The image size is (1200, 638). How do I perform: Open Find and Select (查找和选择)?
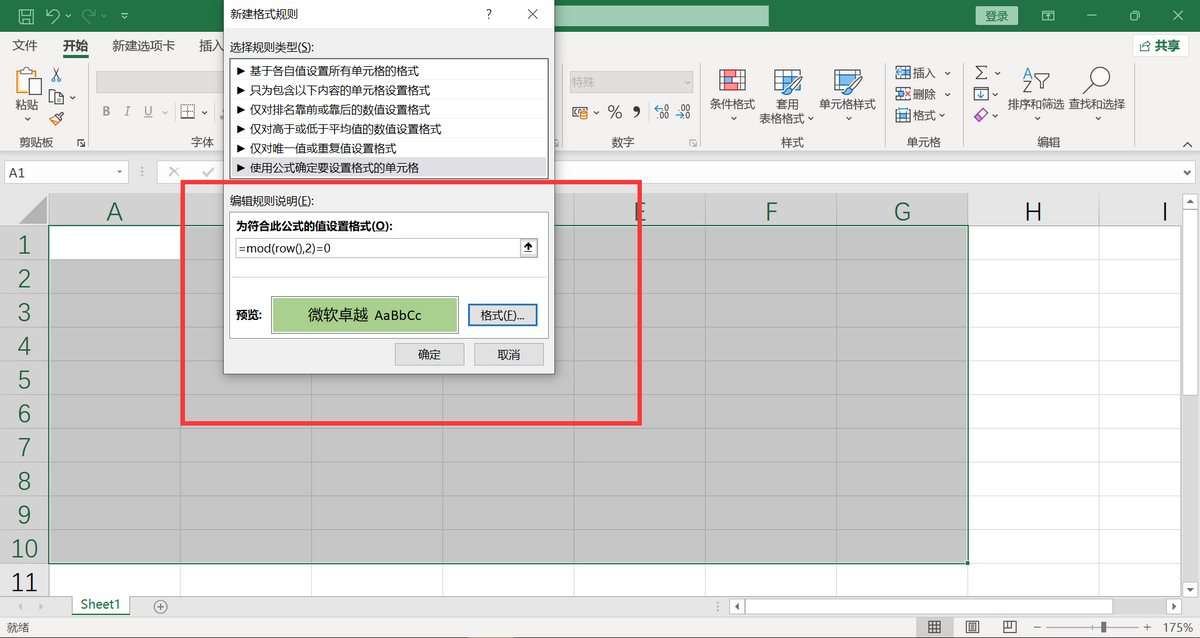point(1097,95)
